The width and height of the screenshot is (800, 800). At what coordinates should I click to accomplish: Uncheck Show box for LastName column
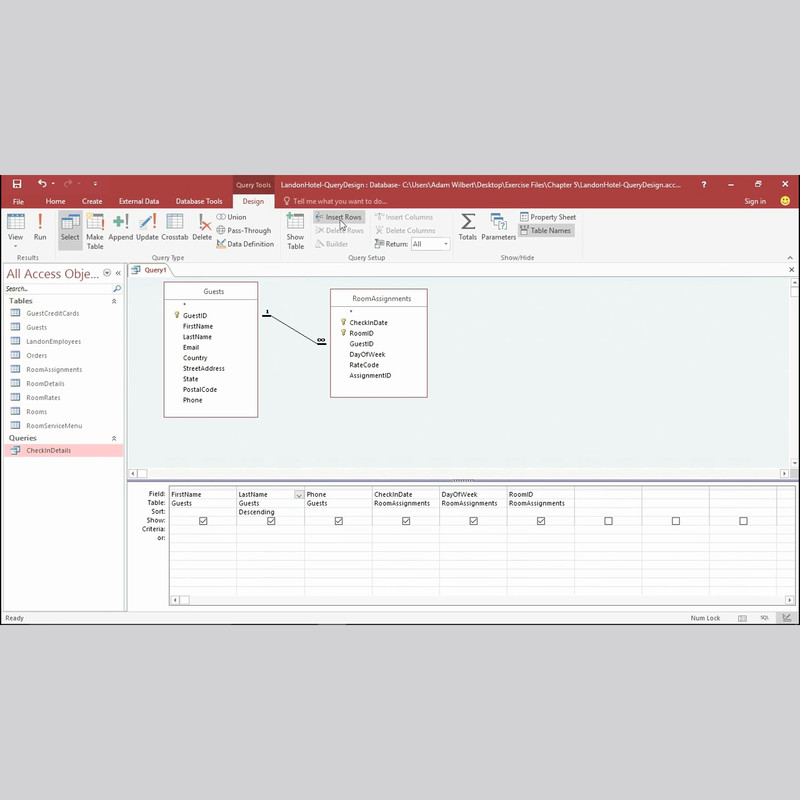tap(271, 521)
